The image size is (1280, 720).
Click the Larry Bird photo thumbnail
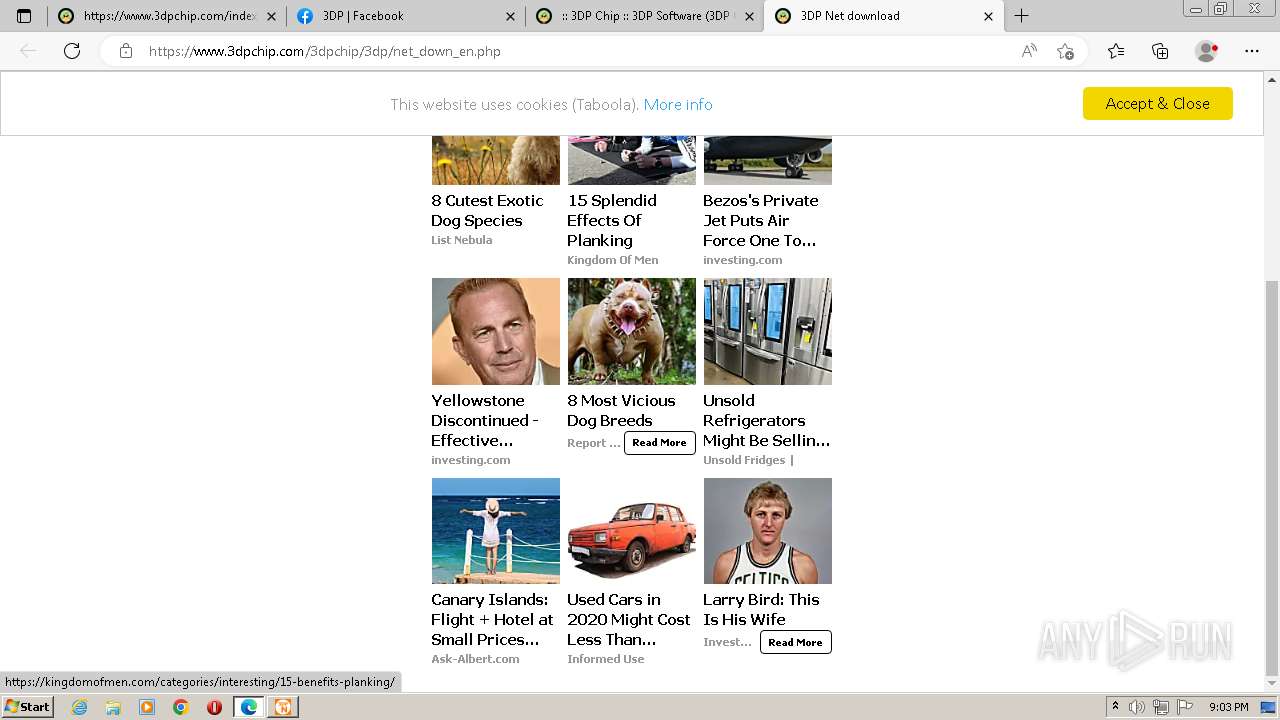pyautogui.click(x=768, y=531)
